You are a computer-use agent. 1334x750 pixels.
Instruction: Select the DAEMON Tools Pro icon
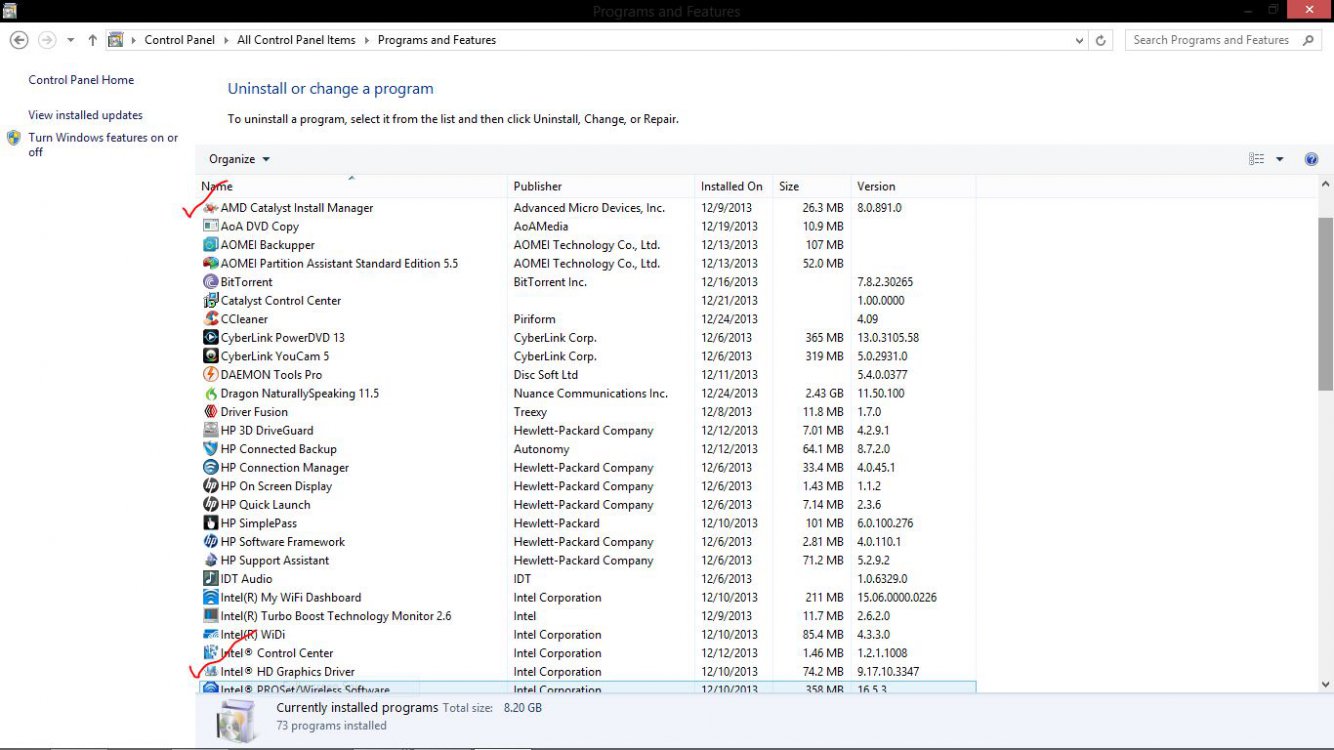point(211,375)
